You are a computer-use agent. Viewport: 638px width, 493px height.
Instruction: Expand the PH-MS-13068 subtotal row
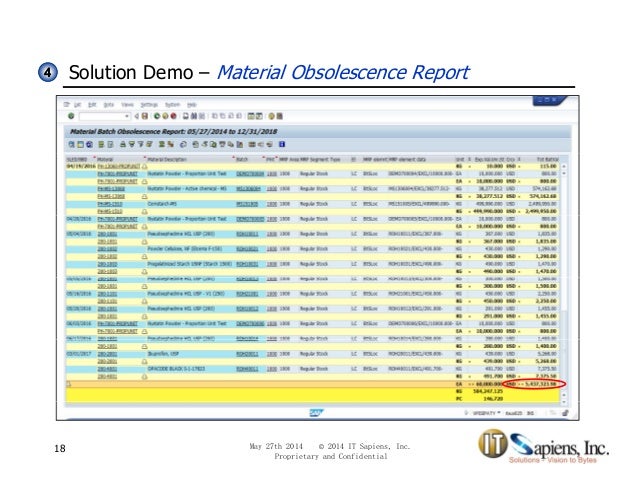[144, 196]
